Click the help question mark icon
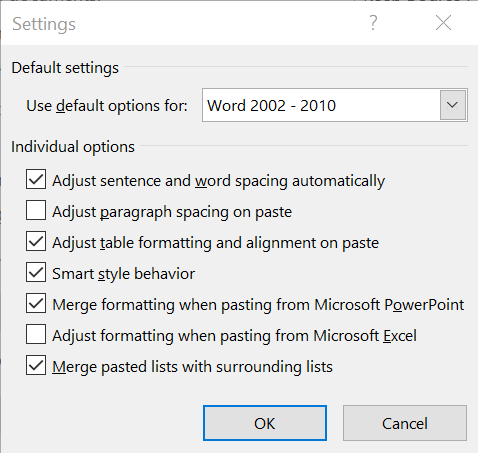Screen dimensions: 478x453 (x=373, y=23)
